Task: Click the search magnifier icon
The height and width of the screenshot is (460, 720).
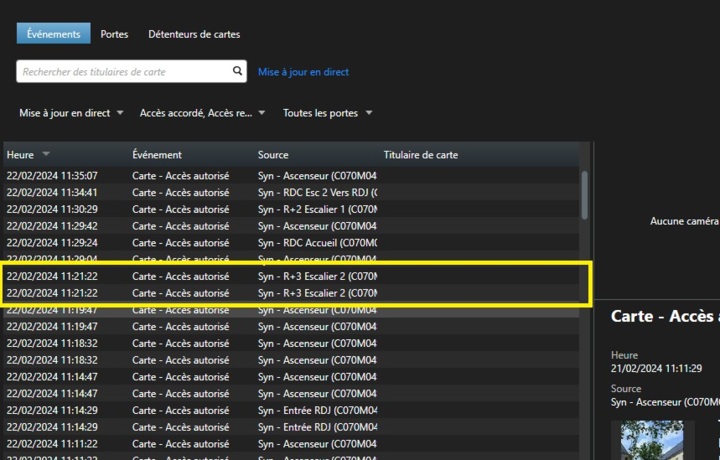Action: [237, 71]
